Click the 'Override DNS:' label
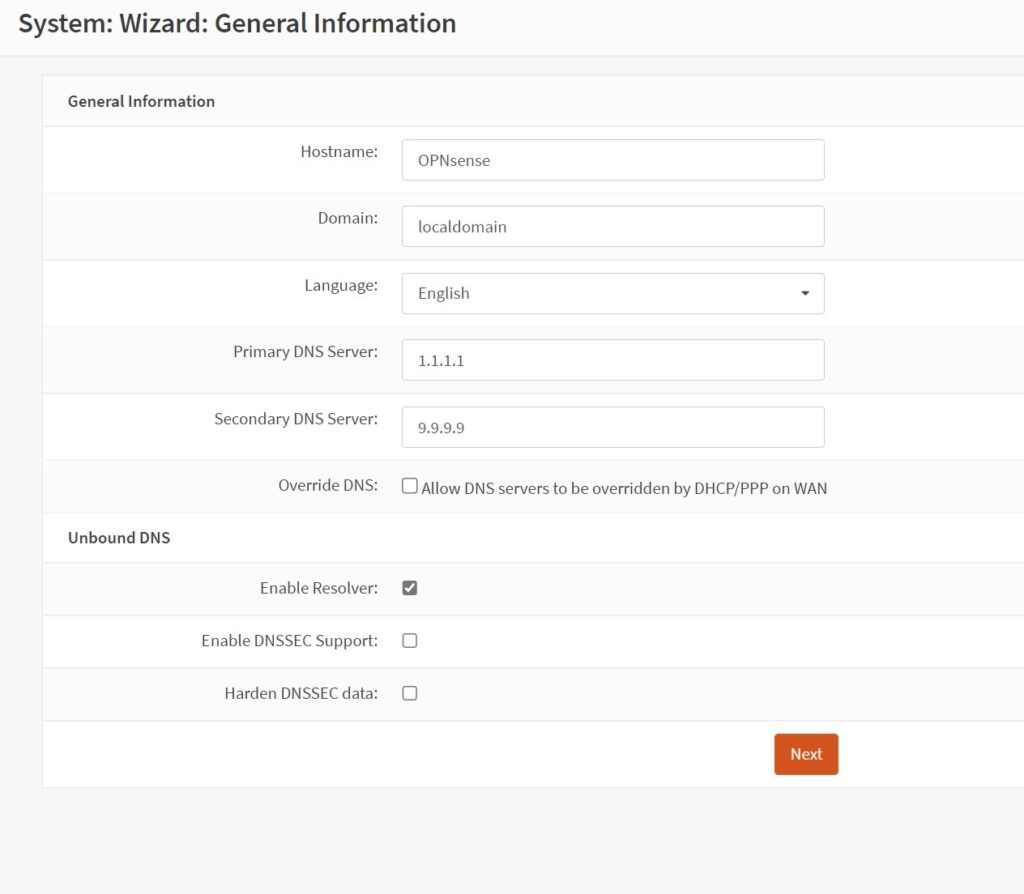Screen dimensions: 1024x894 pyautogui.click(x=328, y=485)
